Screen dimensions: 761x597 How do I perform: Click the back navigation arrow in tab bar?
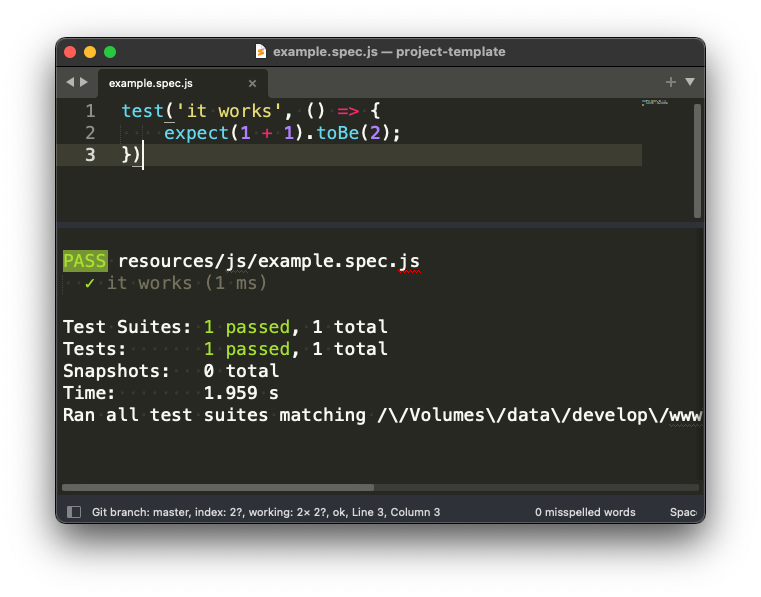click(70, 83)
